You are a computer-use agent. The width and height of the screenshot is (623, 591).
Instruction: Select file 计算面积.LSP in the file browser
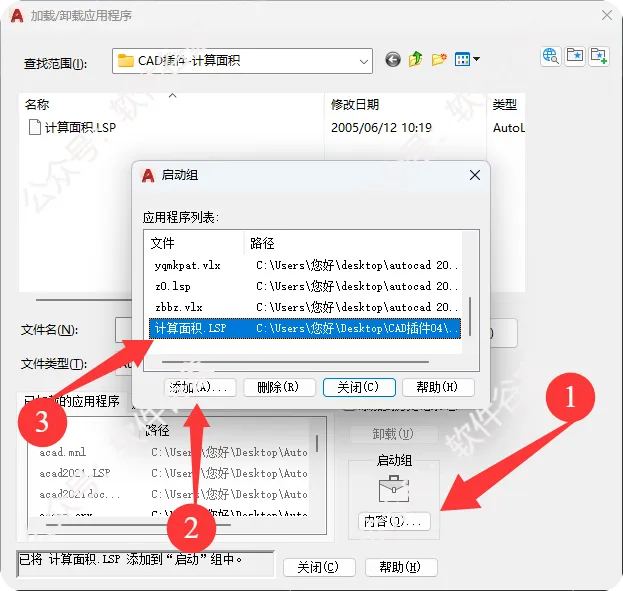pos(72,128)
